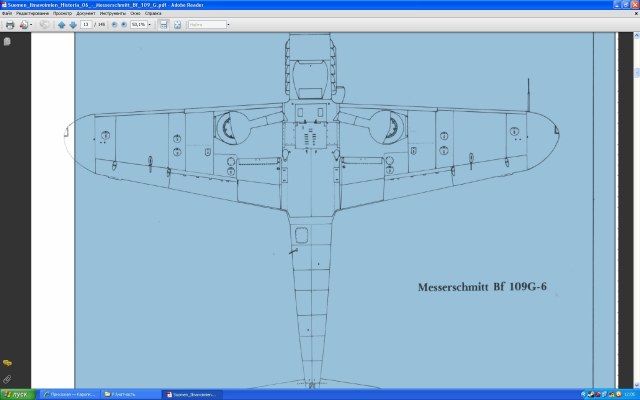Open the Comments panel in left sidebar

click(7, 362)
